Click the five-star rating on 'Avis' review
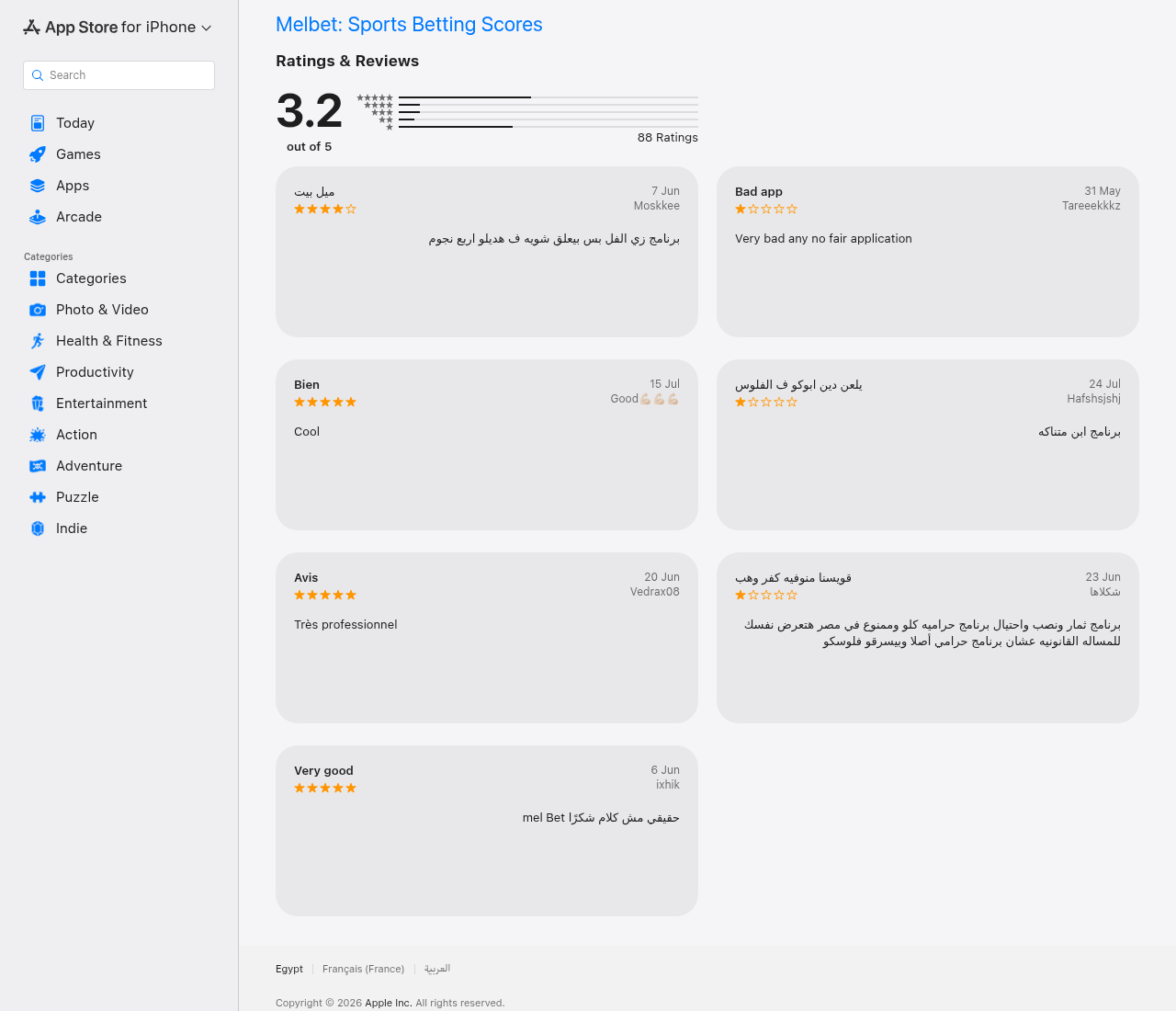This screenshot has width=1176, height=1011. pyautogui.click(x=325, y=596)
